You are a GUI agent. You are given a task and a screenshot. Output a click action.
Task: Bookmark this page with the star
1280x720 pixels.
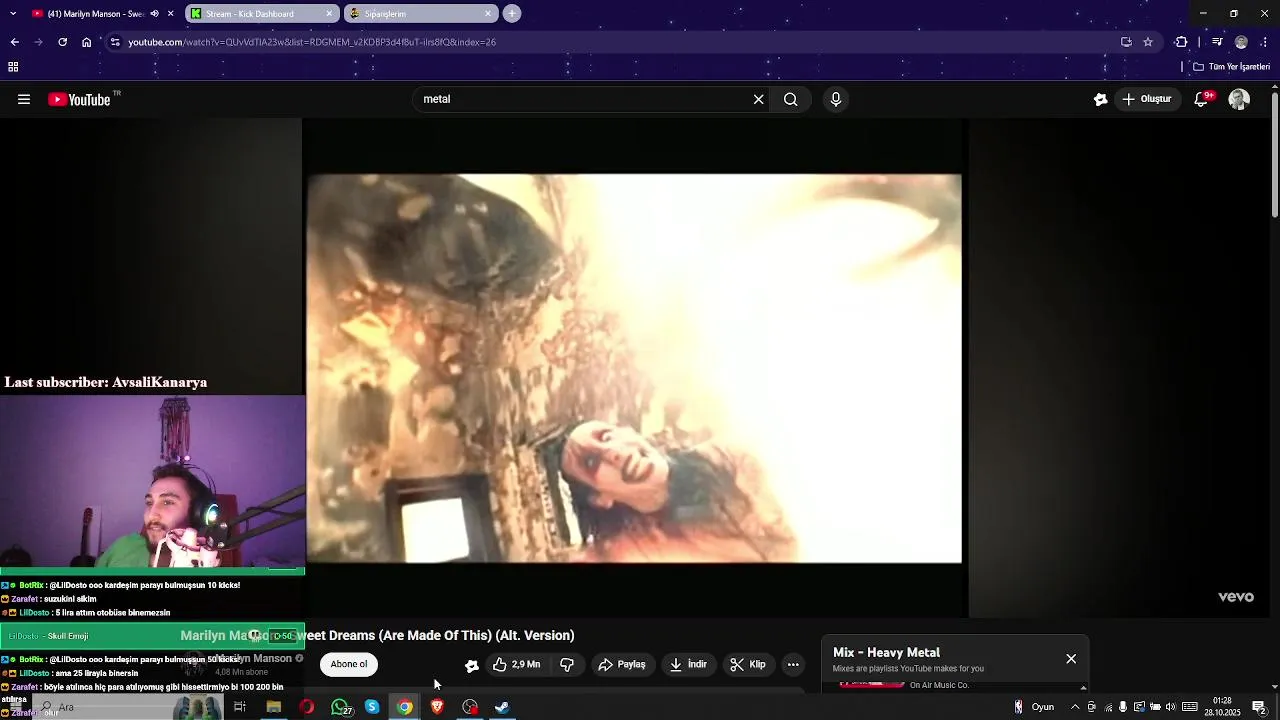point(1148,42)
